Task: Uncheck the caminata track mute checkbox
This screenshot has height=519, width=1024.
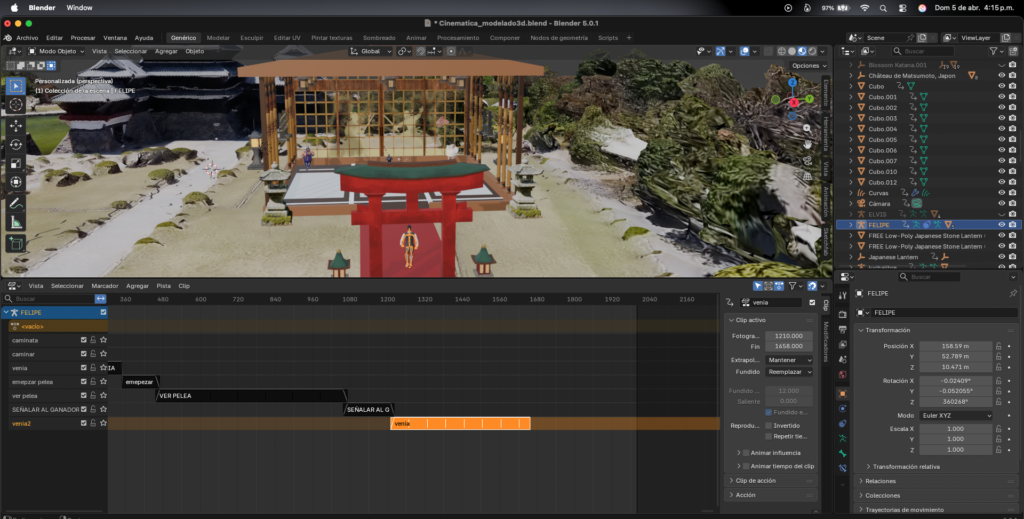Action: tap(84, 340)
